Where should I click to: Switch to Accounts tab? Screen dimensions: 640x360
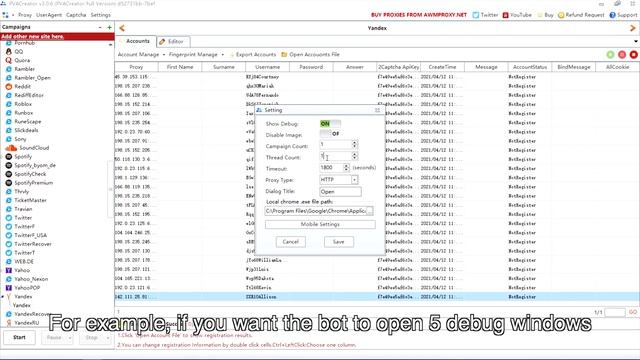click(x=136, y=41)
